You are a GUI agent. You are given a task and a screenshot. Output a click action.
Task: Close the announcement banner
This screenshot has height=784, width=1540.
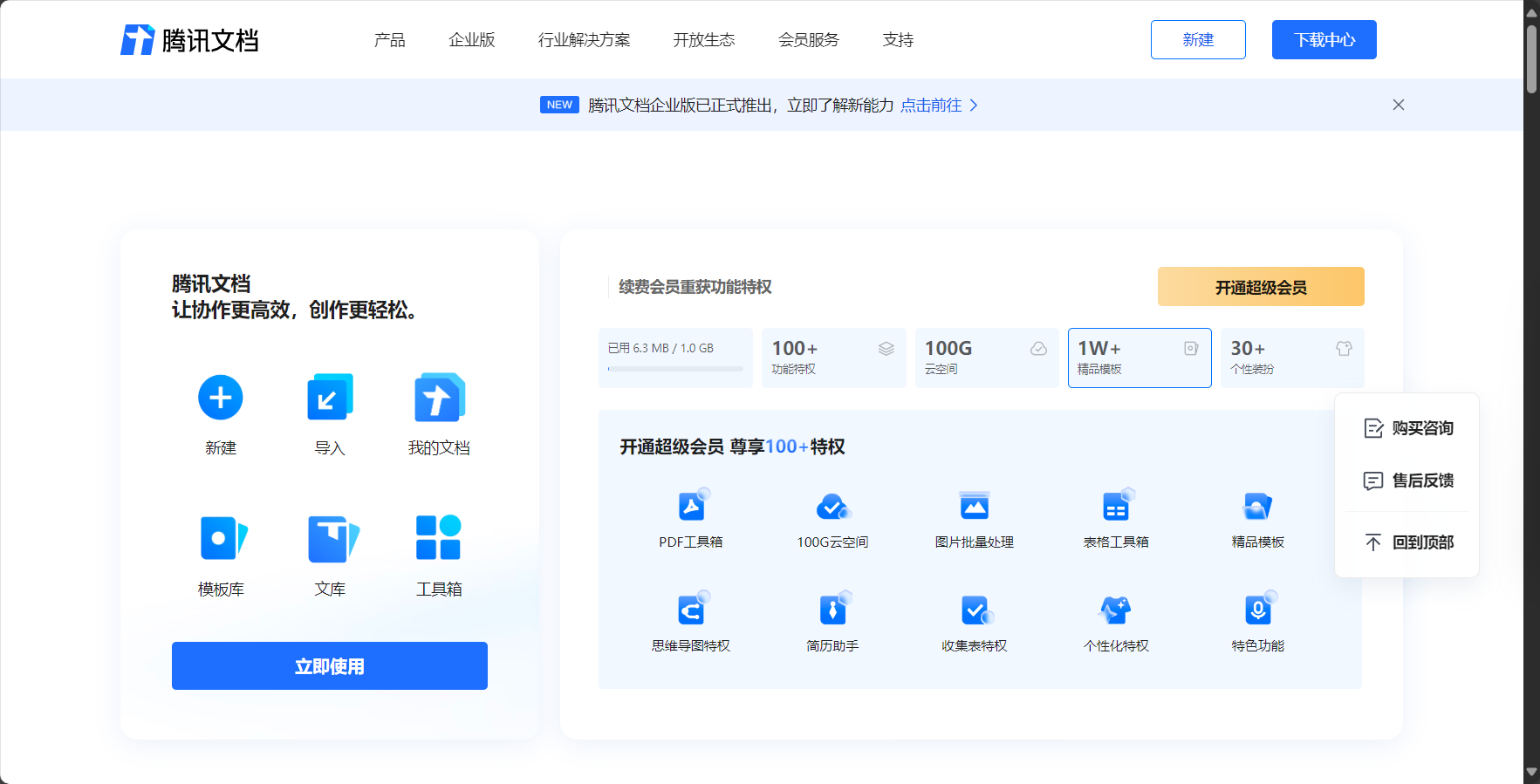point(1399,105)
